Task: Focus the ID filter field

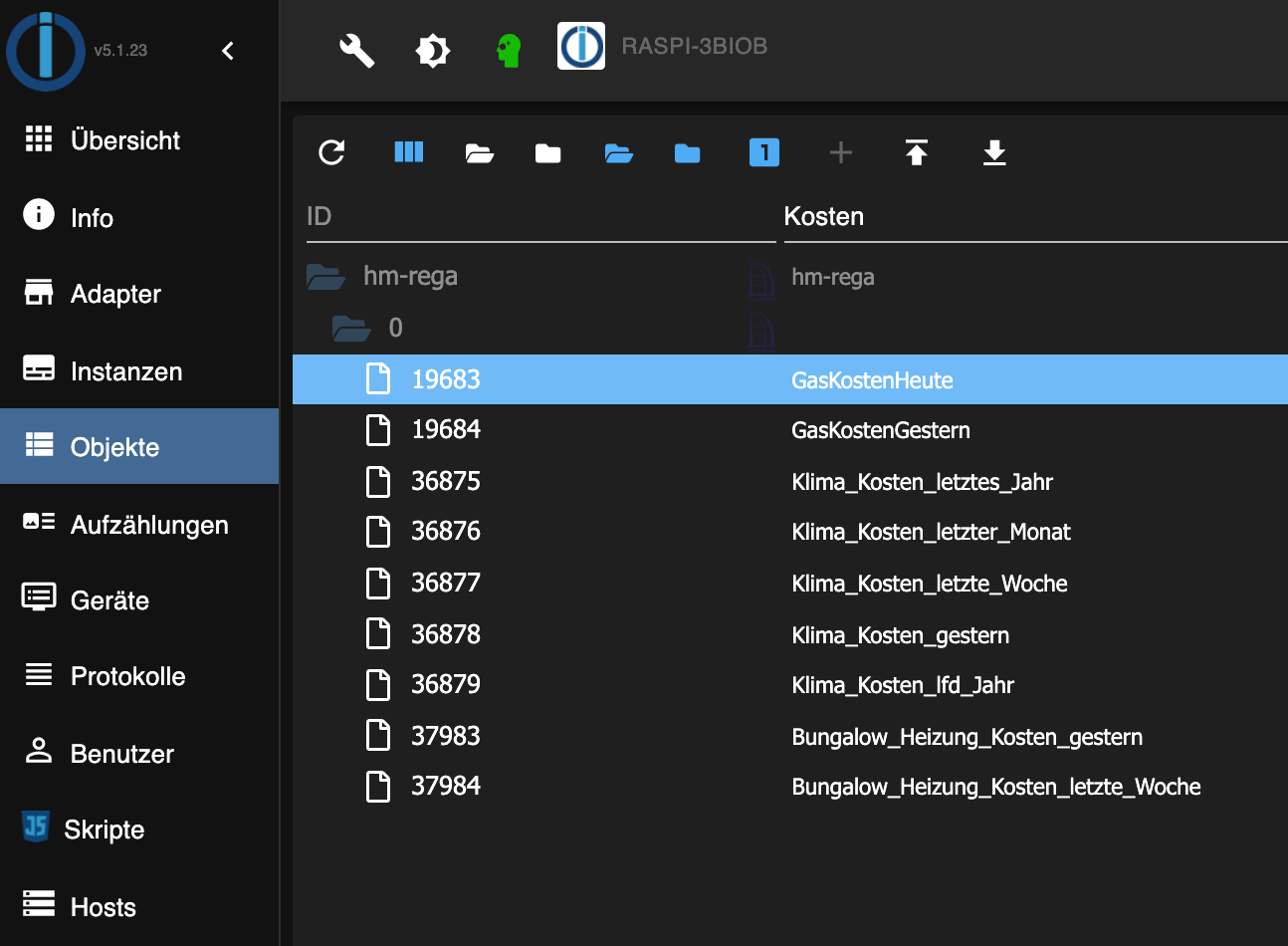Action: (x=540, y=217)
